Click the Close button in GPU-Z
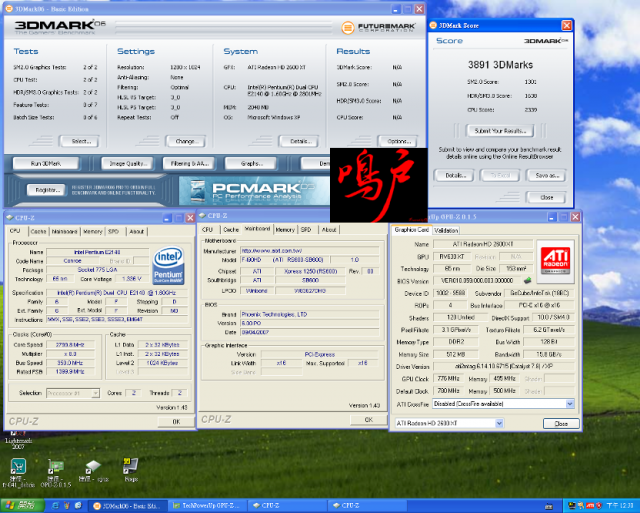This screenshot has height=513, width=640. tap(561, 424)
